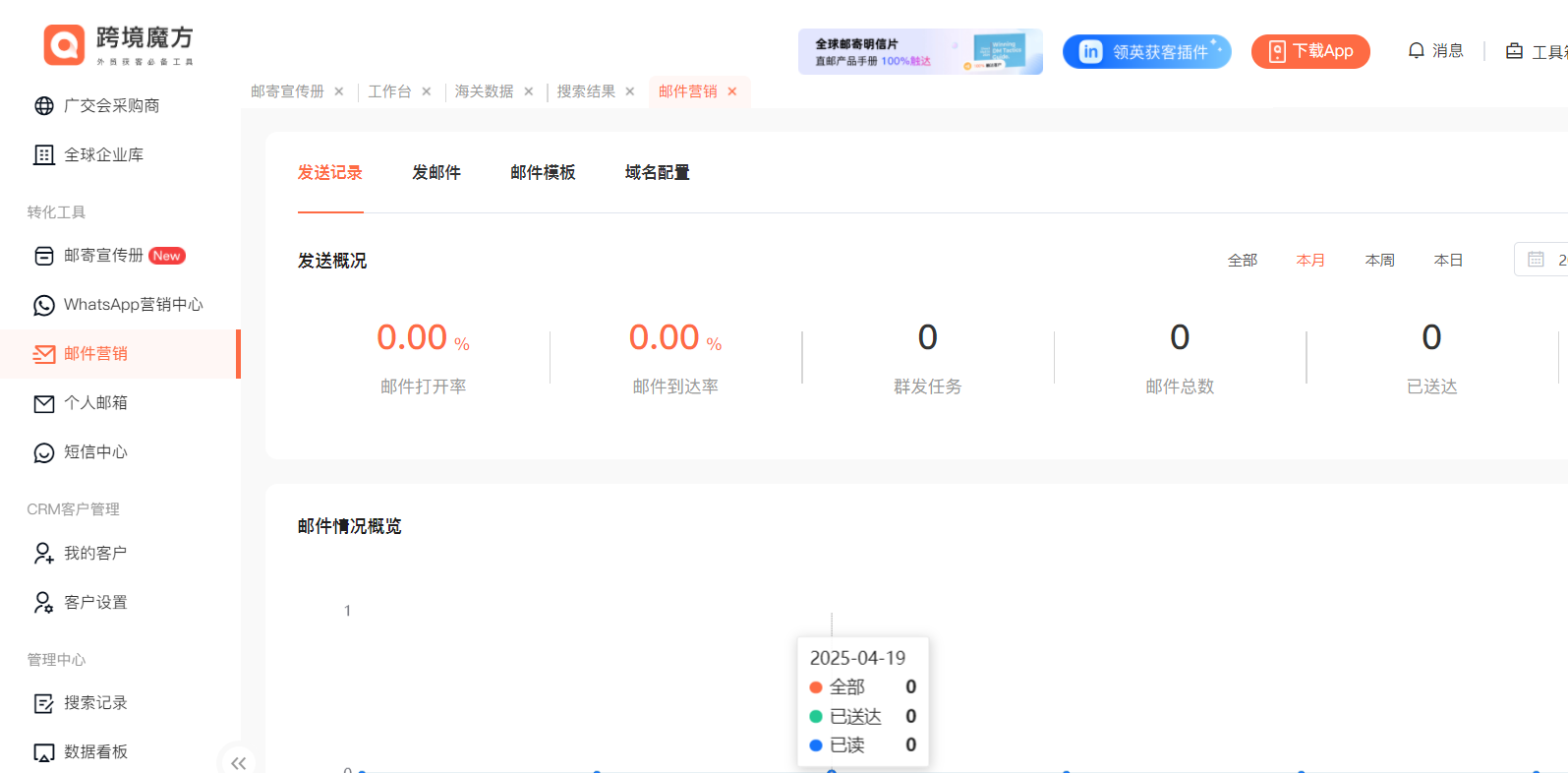Collapse the sidebar with double-chevron
Viewport: 1568px width, 773px height.
click(238, 763)
